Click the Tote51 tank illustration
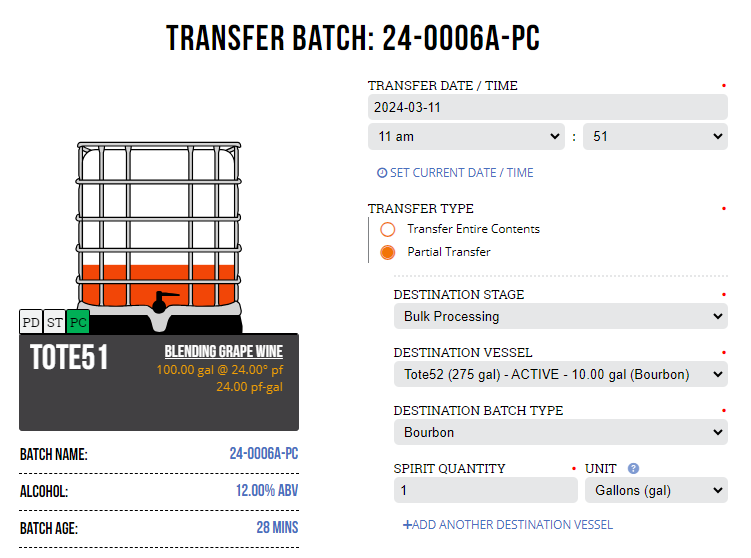The image size is (751, 558). 159,237
